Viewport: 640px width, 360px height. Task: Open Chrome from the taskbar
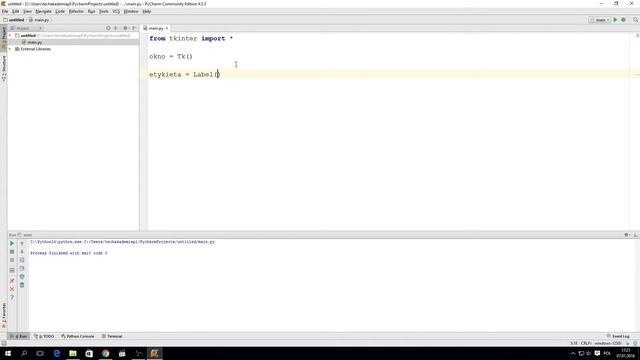[x=105, y=353]
